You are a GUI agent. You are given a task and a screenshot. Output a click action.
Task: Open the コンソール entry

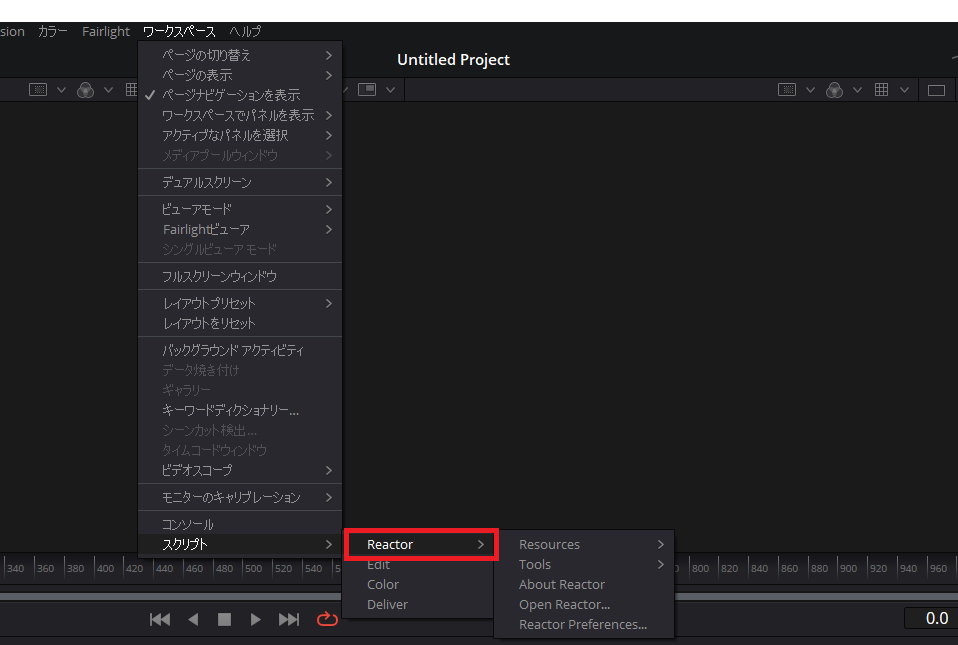tap(240, 524)
